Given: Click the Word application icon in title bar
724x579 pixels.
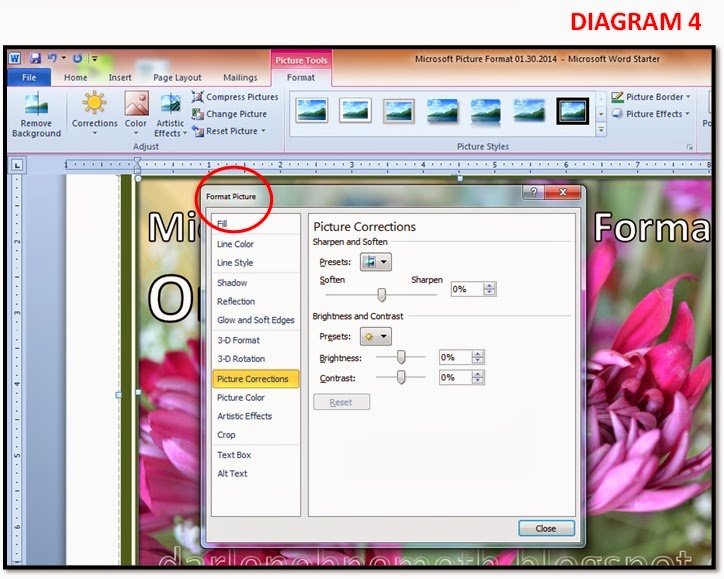Looking at the screenshot, I should [x=15, y=58].
